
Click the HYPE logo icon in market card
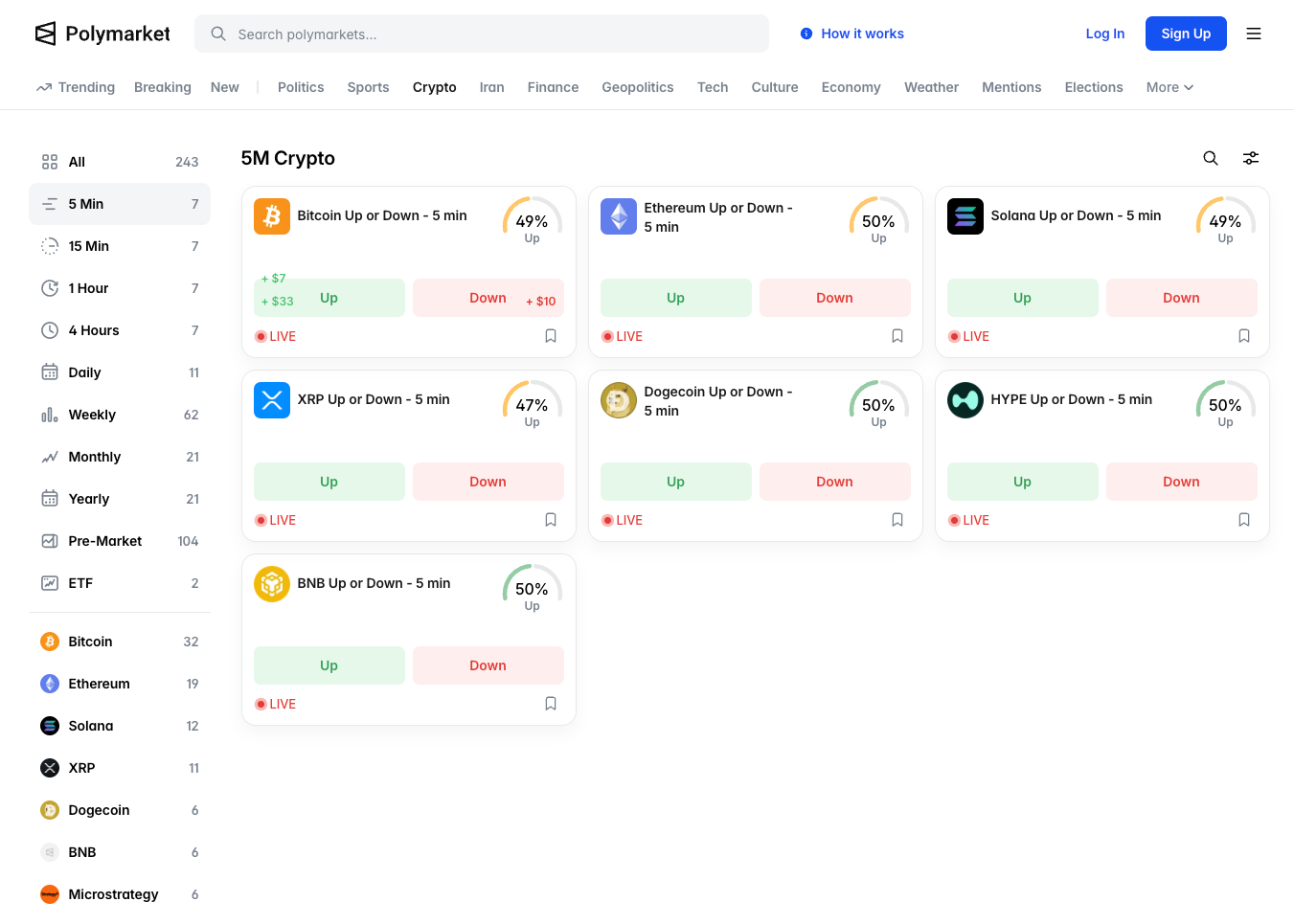point(965,400)
